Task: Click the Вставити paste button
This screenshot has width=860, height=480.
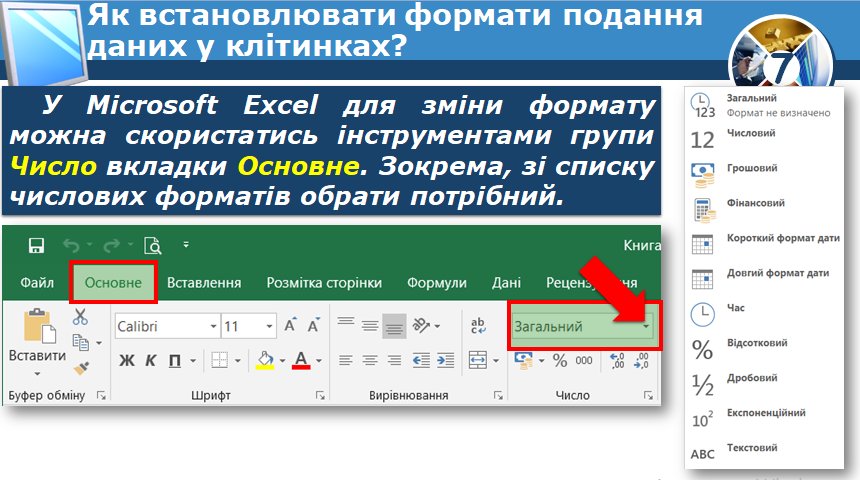Action: 37,335
